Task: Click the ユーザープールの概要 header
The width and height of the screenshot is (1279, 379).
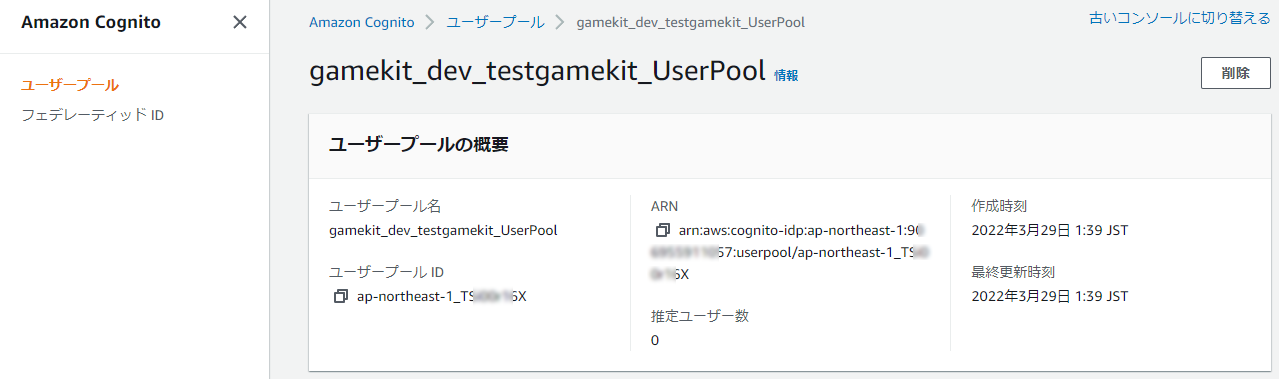Action: (x=419, y=144)
